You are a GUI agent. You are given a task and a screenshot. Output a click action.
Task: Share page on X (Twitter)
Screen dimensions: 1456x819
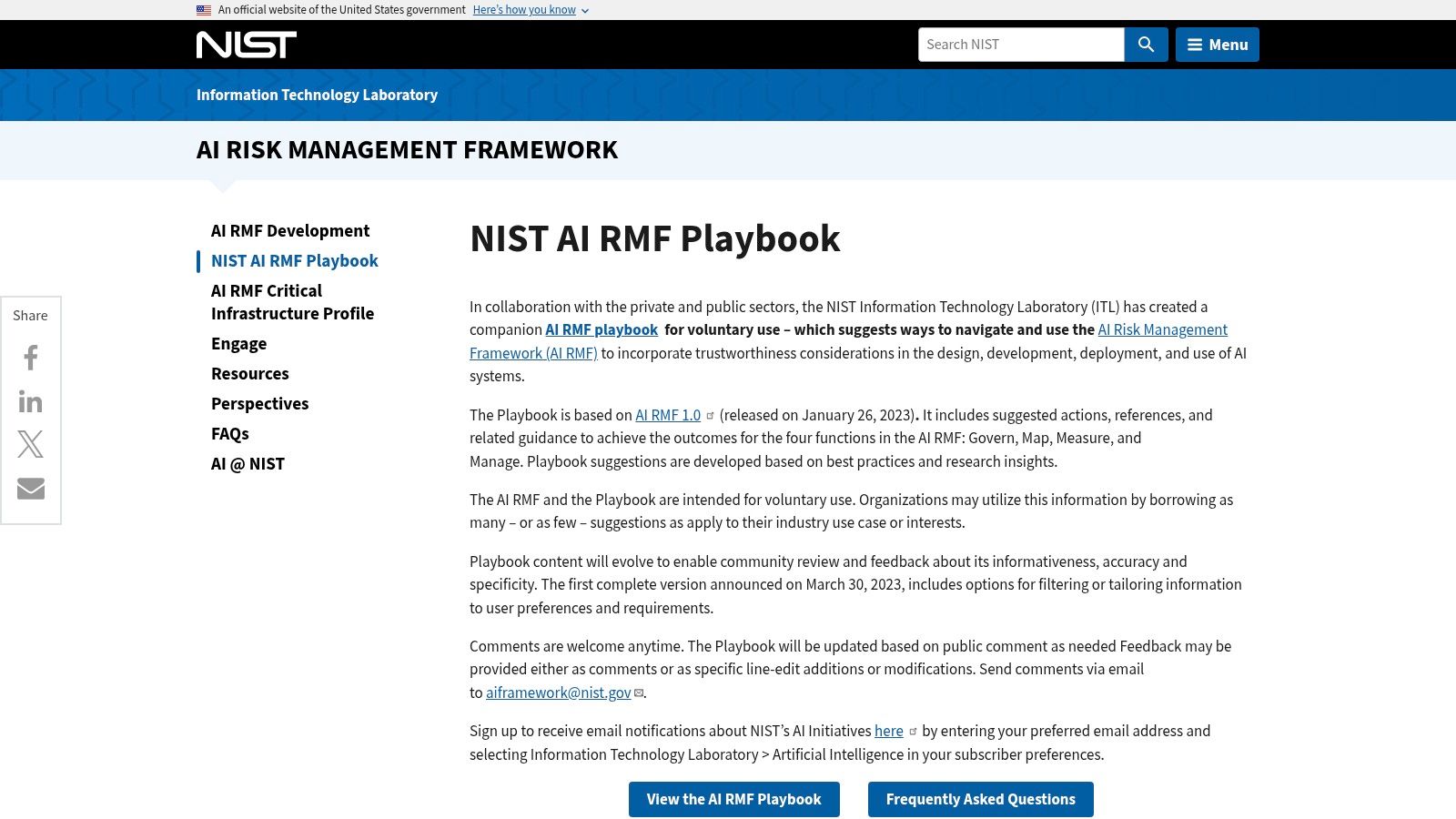coord(31,444)
